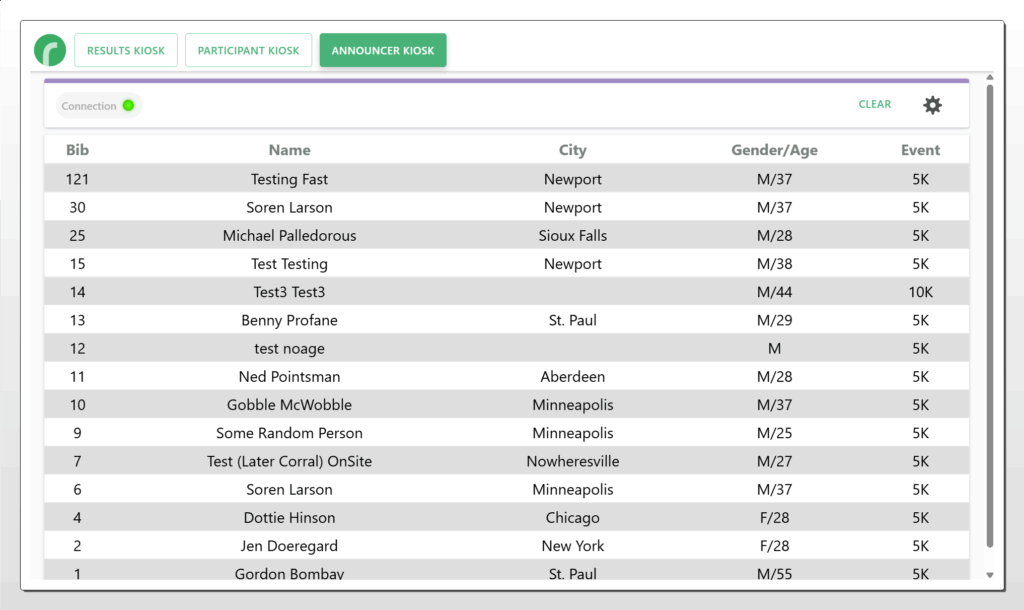Click the green app logo icon
This screenshot has width=1024, height=610.
50,50
